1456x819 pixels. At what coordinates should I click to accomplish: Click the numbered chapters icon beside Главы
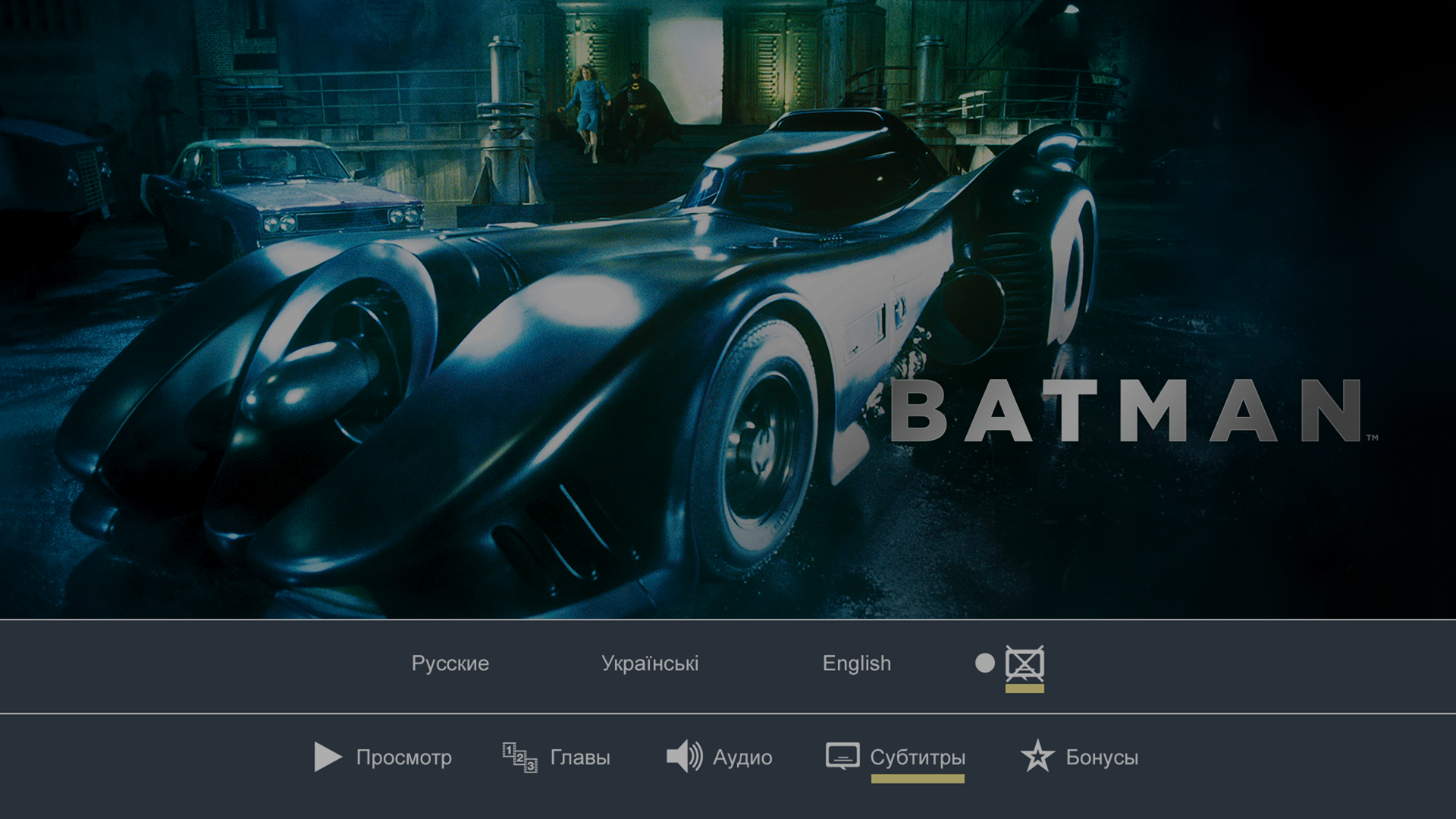(520, 757)
